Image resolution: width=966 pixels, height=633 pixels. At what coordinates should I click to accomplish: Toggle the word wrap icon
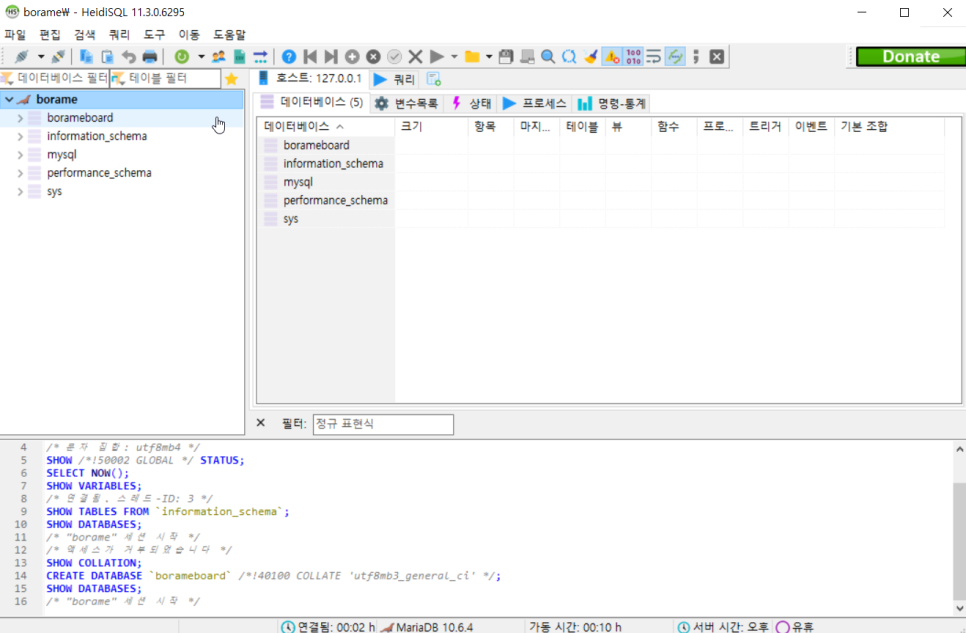point(654,57)
